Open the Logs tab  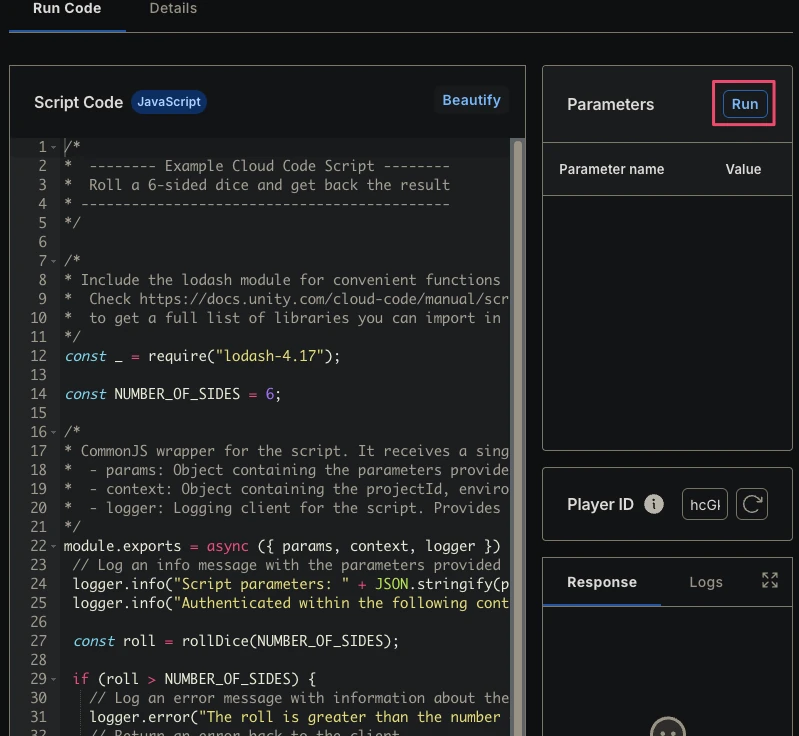click(x=706, y=582)
